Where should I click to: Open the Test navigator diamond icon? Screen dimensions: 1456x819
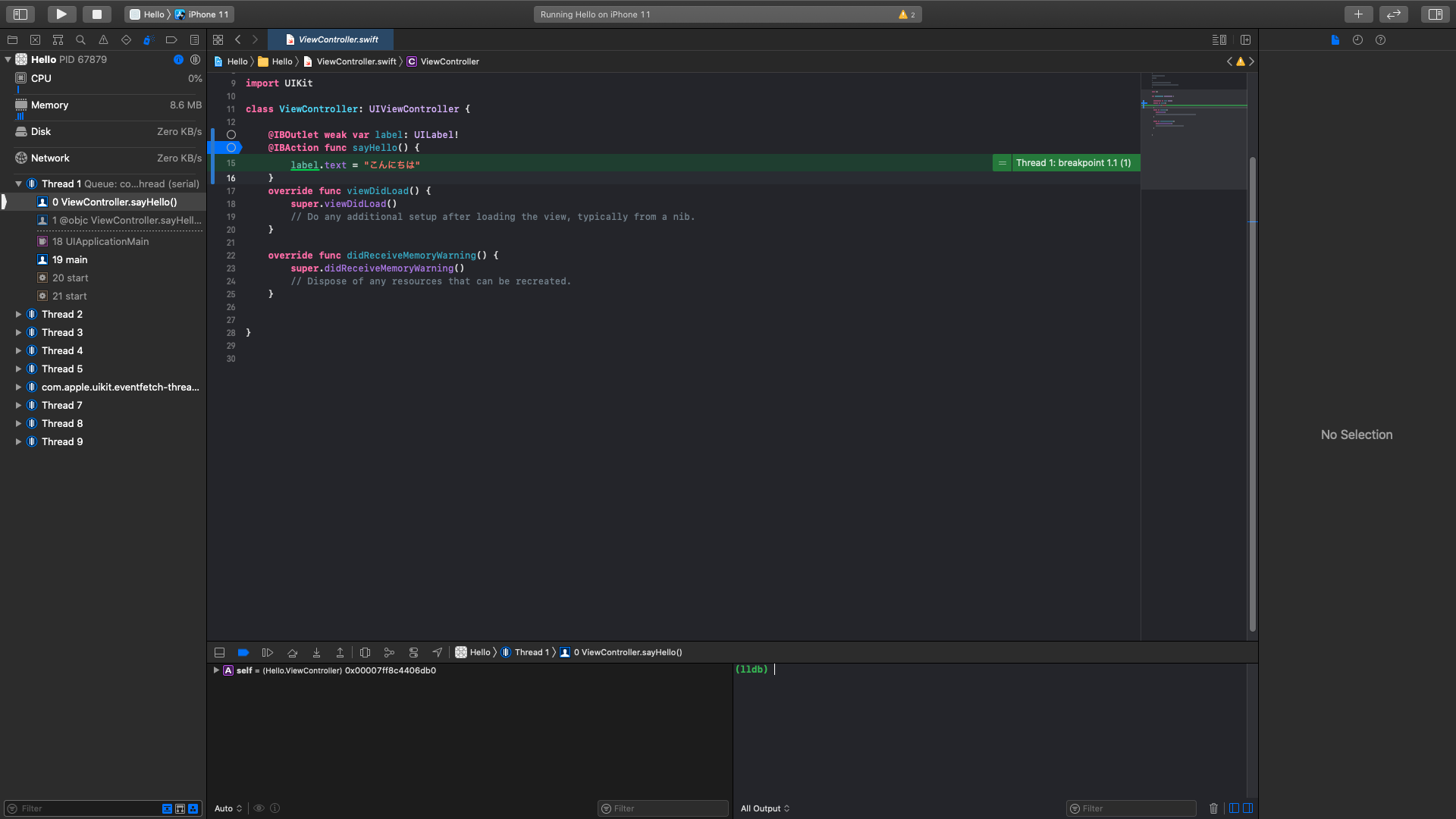[x=126, y=39]
